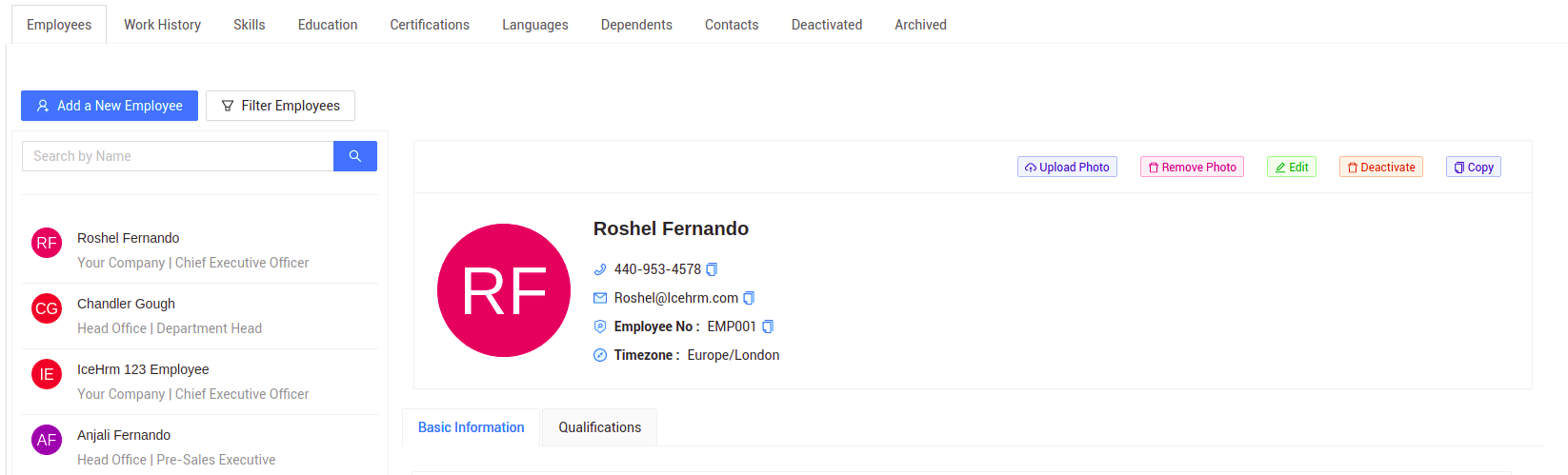The height and width of the screenshot is (475, 1568).
Task: Select the AF avatar for Anjali Fernando
Action: tap(47, 440)
